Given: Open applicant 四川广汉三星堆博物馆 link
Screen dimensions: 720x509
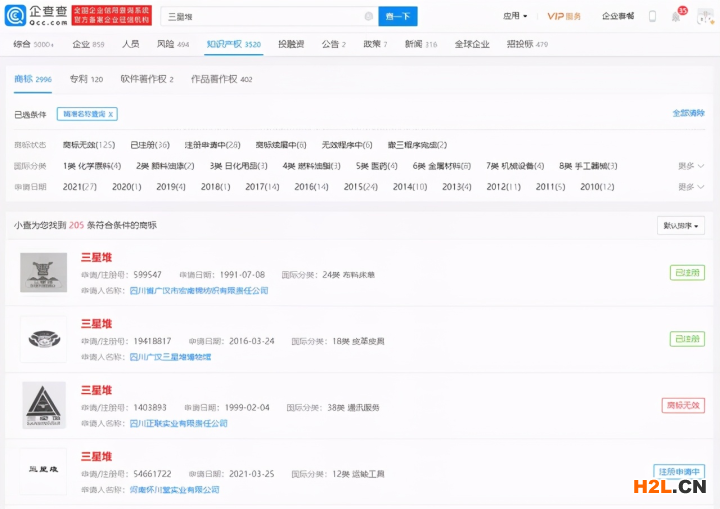Looking at the screenshot, I should click(x=170, y=357).
